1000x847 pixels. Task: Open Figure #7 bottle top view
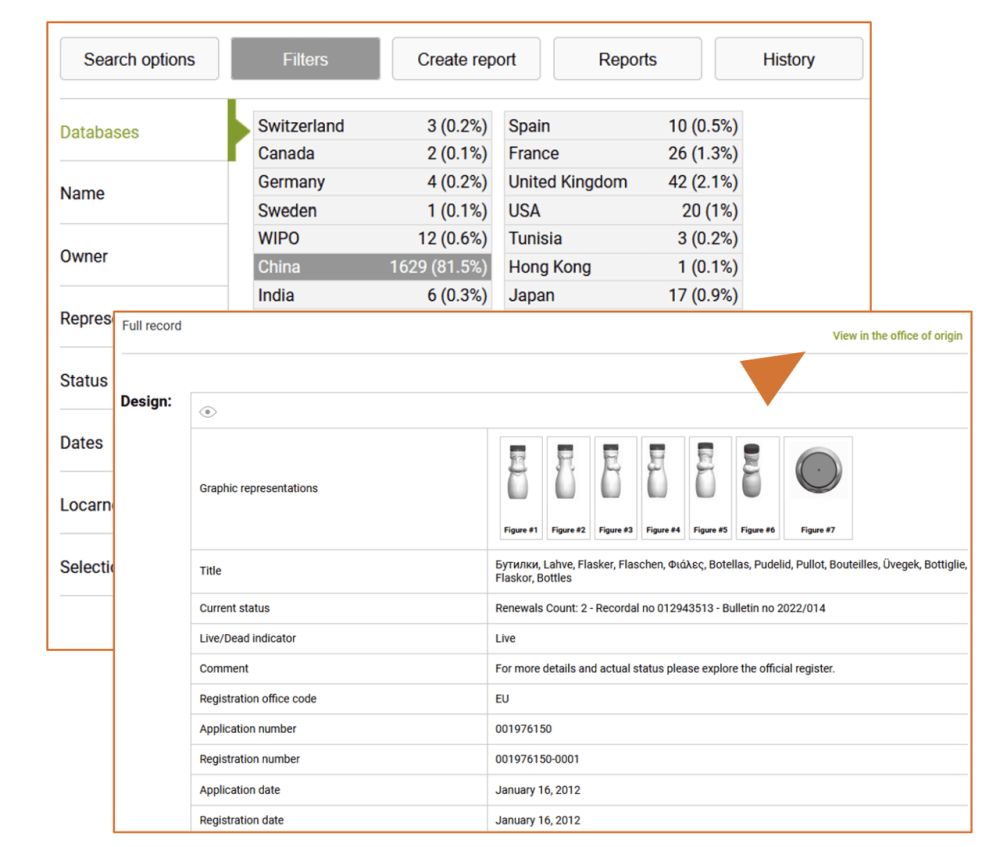818,486
